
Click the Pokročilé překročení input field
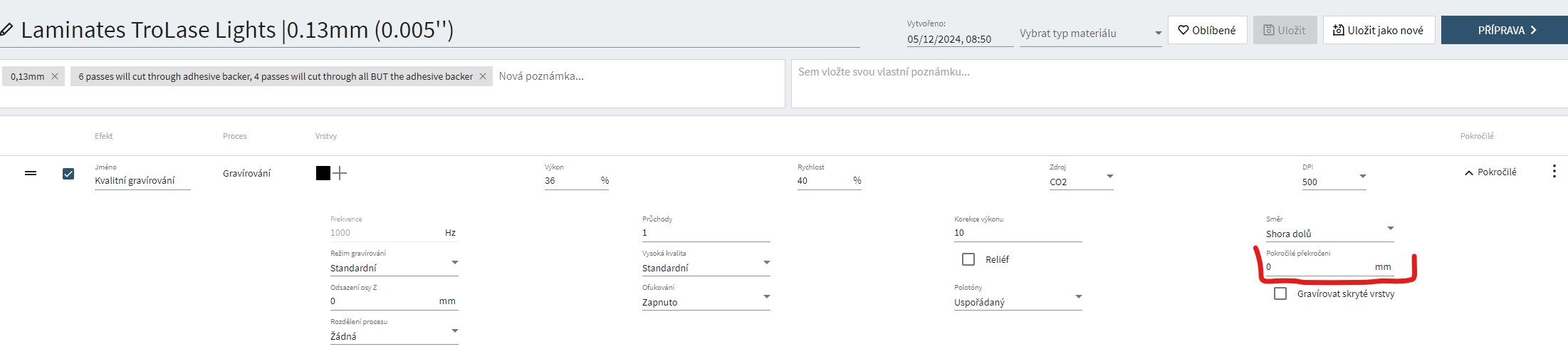click(1317, 267)
